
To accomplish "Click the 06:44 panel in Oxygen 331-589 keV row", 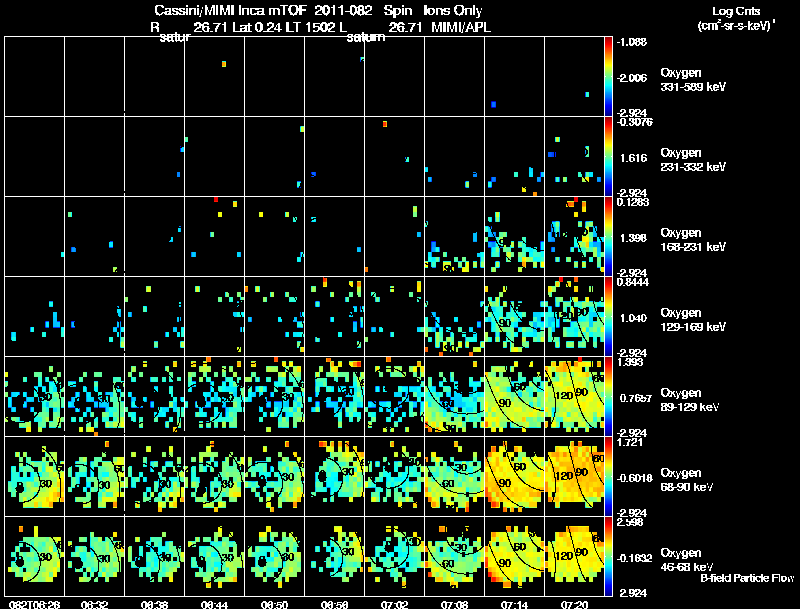I will tap(214, 77).
